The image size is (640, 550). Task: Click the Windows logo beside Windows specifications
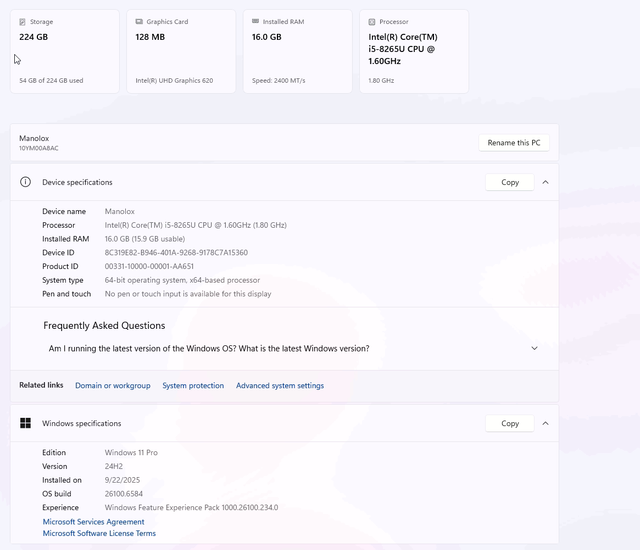point(26,423)
